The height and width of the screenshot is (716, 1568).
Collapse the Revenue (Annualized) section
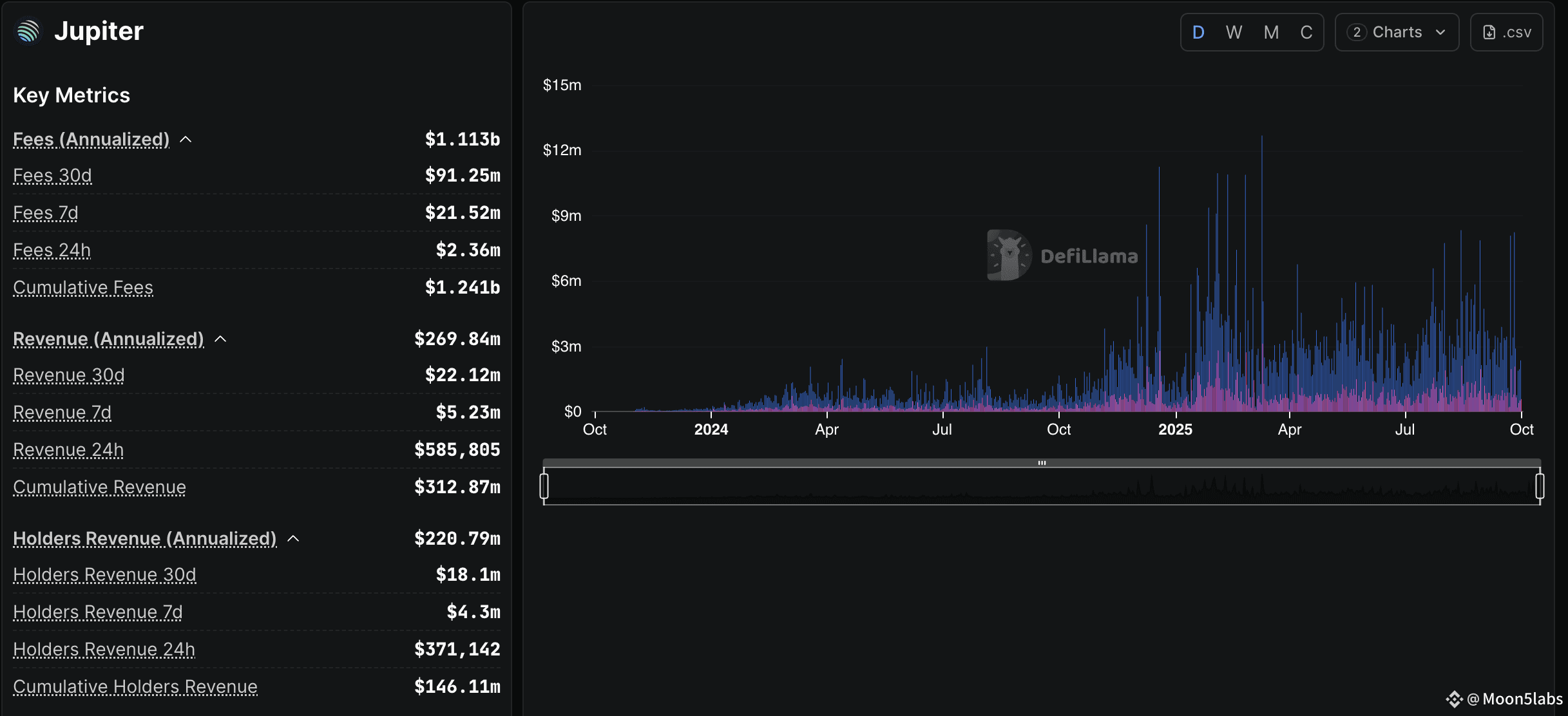[220, 339]
